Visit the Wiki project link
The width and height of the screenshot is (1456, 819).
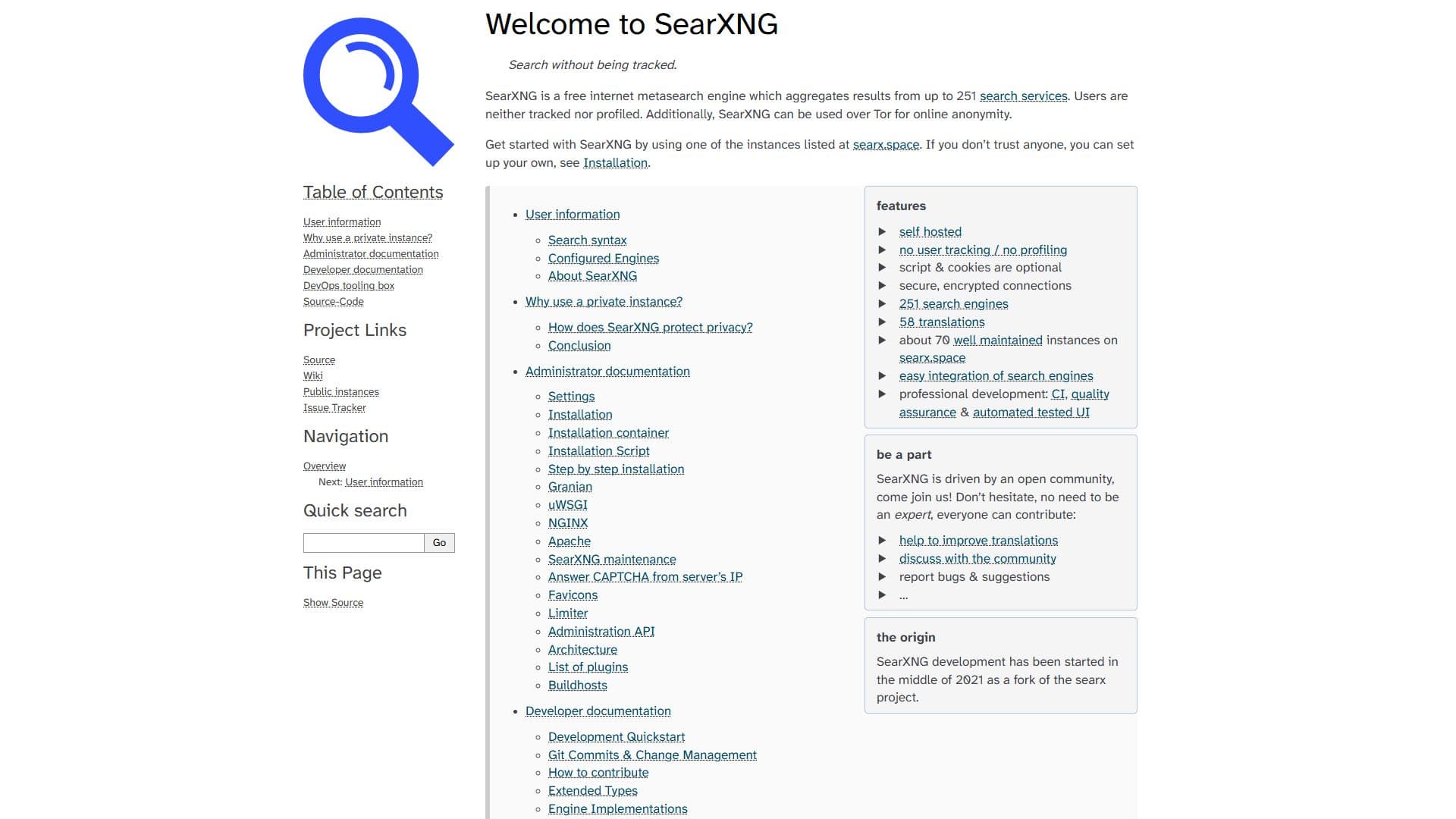[313, 376]
